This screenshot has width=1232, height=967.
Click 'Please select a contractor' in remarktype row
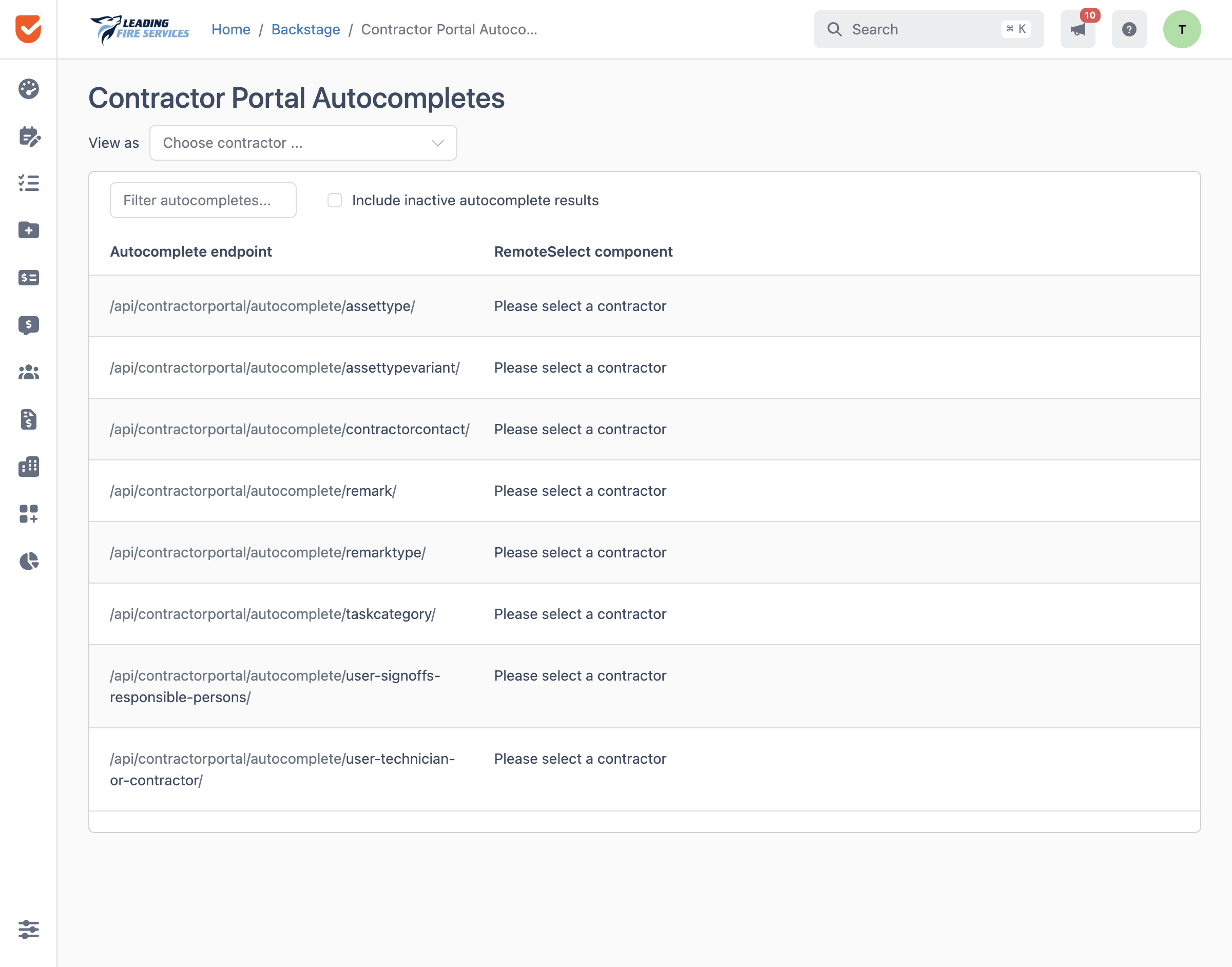click(x=580, y=553)
